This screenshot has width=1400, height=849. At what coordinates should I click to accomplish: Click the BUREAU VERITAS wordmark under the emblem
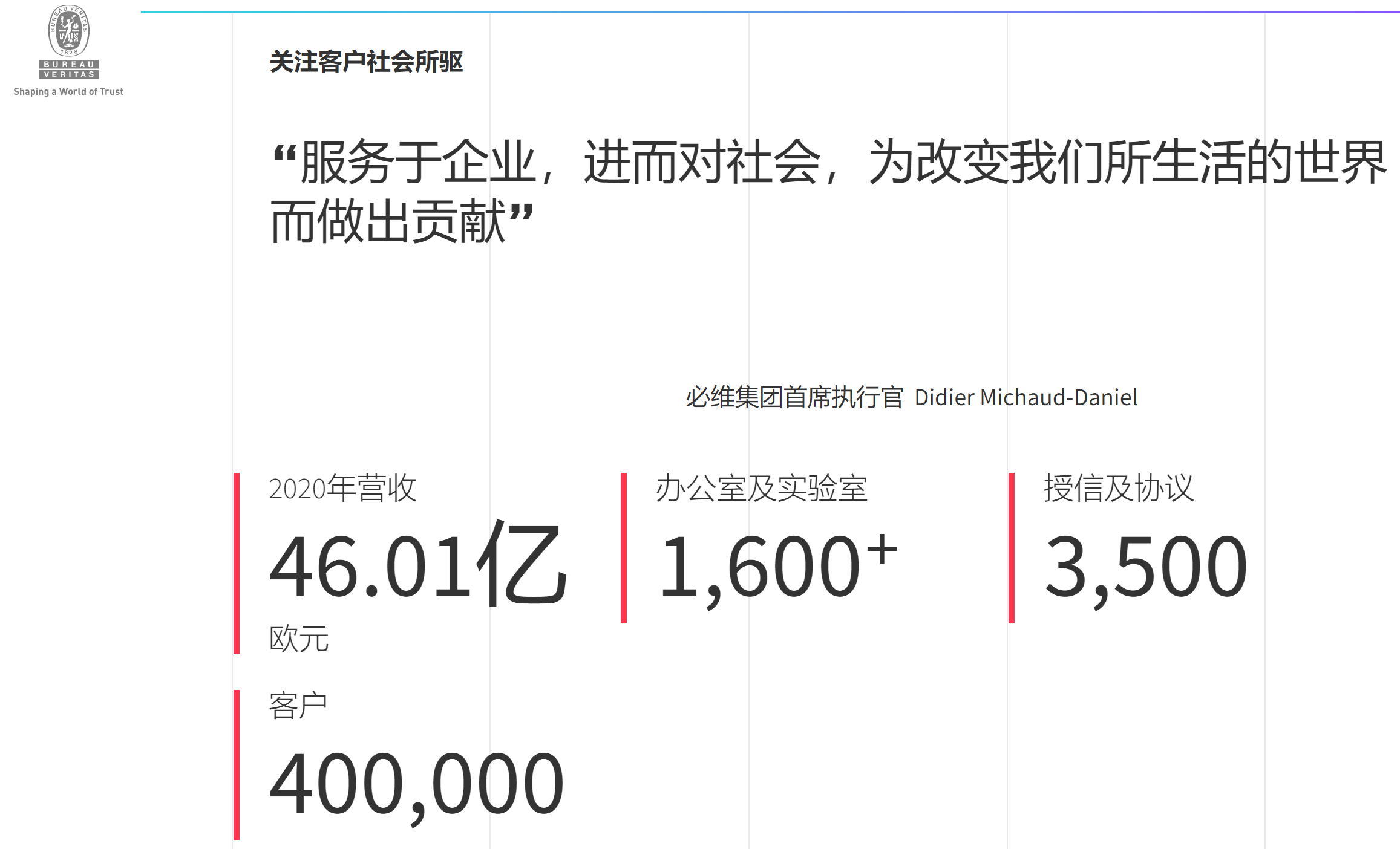[68, 69]
